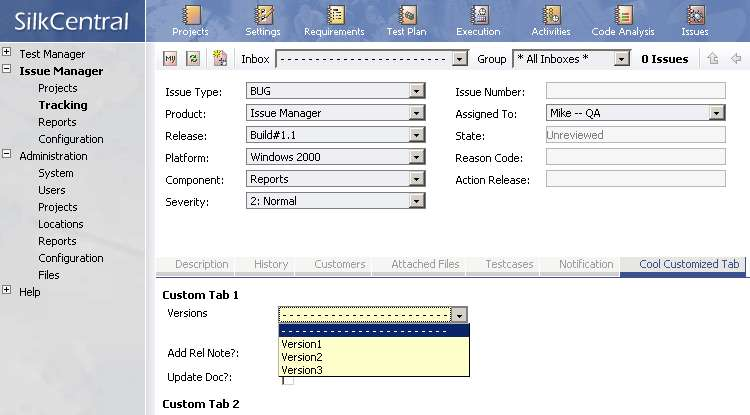This screenshot has width=750, height=415.
Task: Click the green refresh toolbar icon
Action: 193,59
